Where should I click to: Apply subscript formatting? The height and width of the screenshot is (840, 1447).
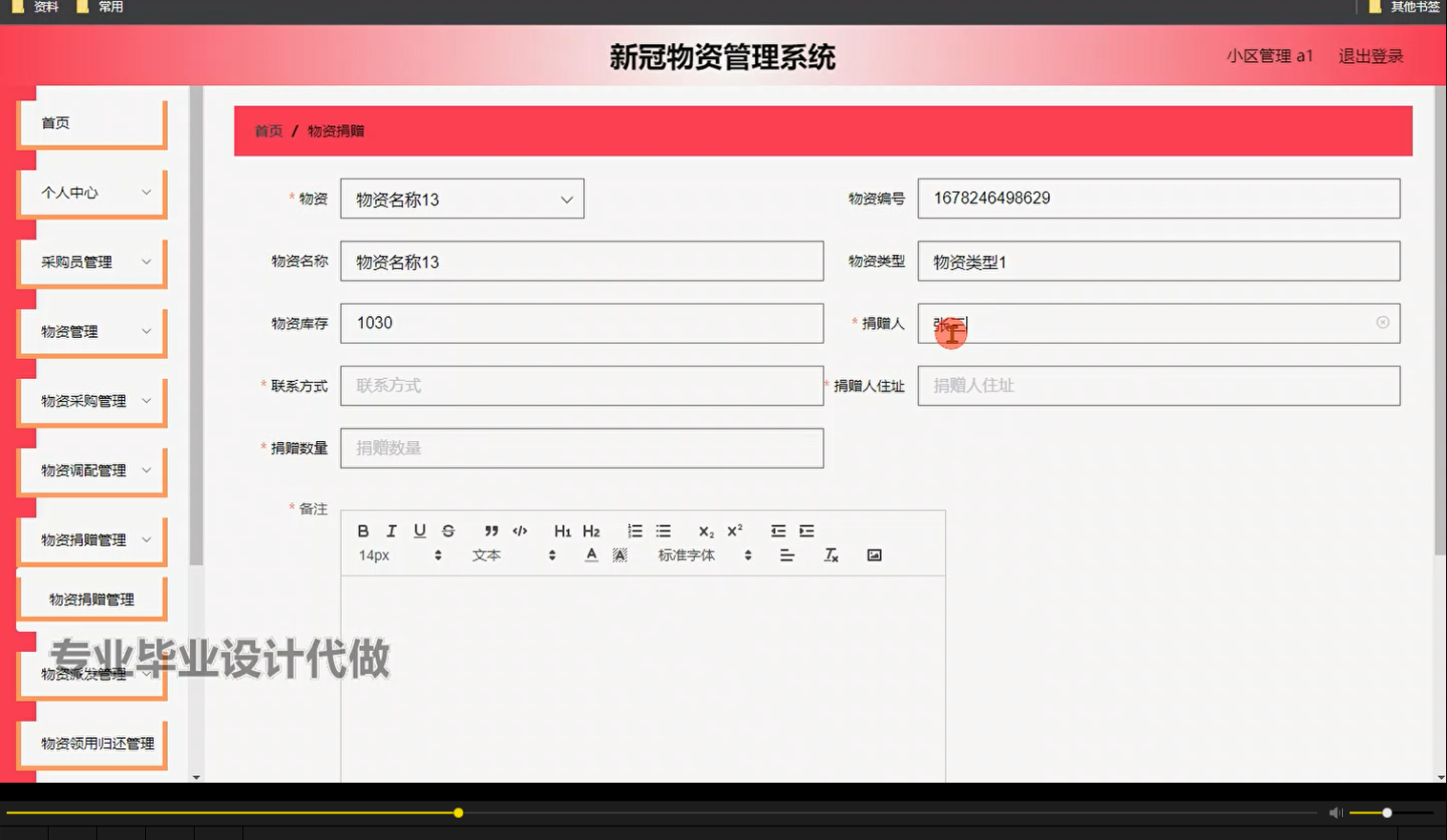point(705,531)
